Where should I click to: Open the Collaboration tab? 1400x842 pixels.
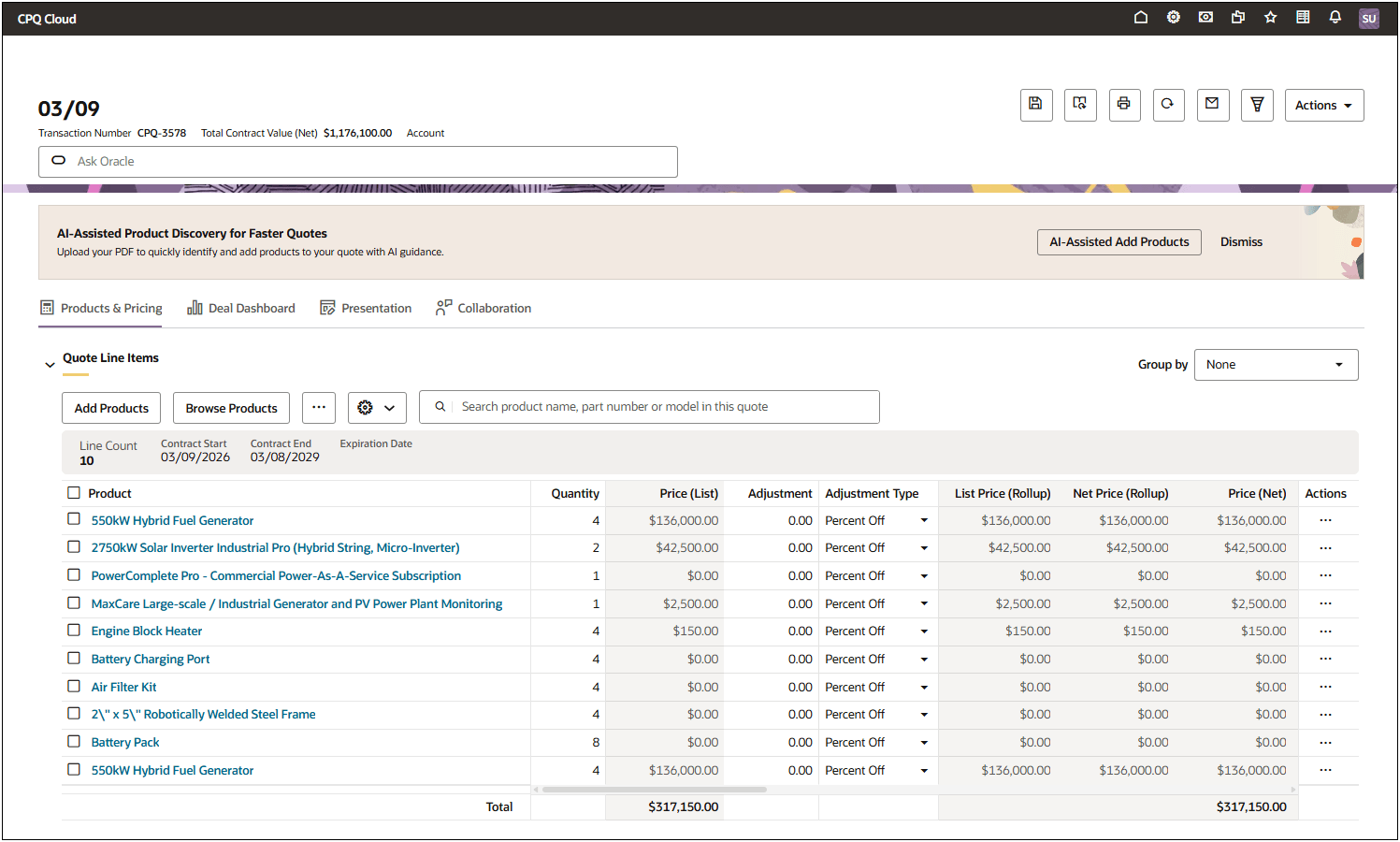click(484, 308)
